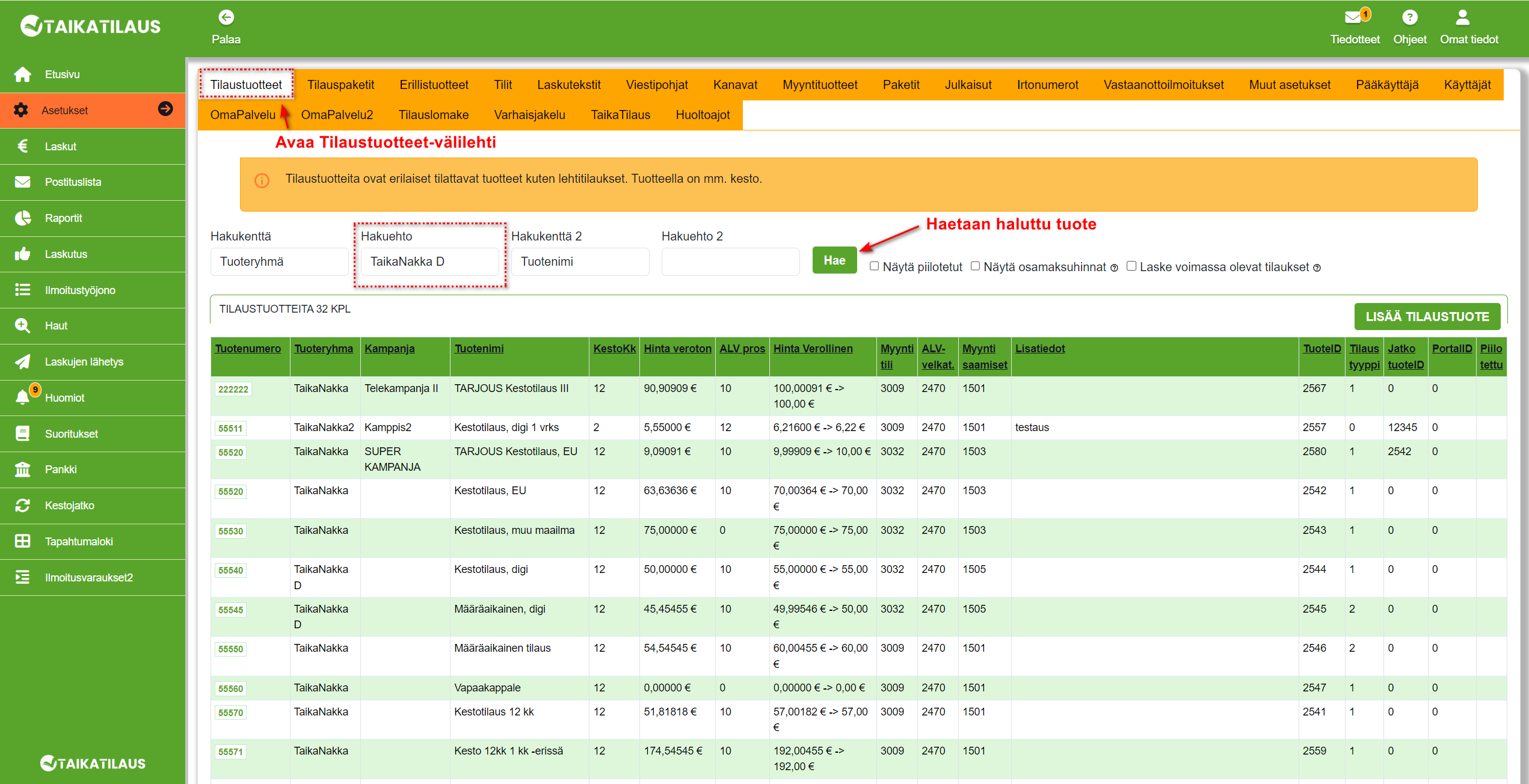Open product number 222222
The width and height of the screenshot is (1529, 784).
click(x=233, y=389)
